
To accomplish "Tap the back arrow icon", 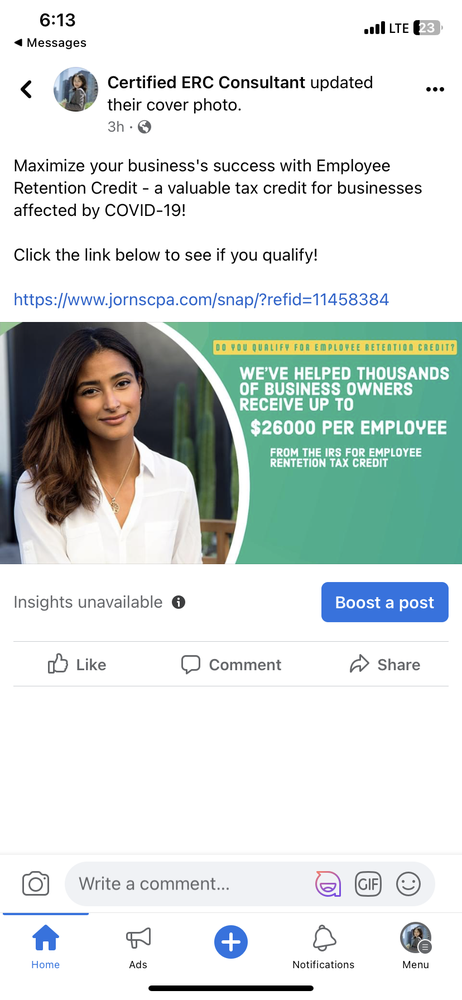I will (x=26, y=89).
